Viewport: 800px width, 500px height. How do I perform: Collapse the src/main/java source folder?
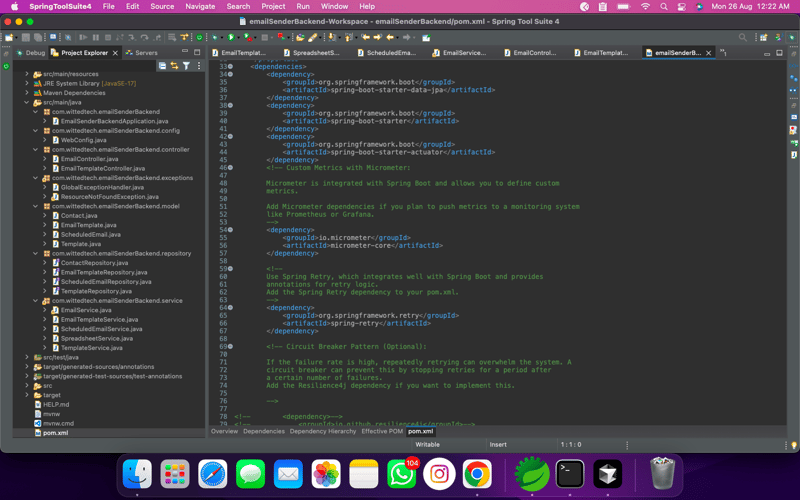[x=27, y=102]
